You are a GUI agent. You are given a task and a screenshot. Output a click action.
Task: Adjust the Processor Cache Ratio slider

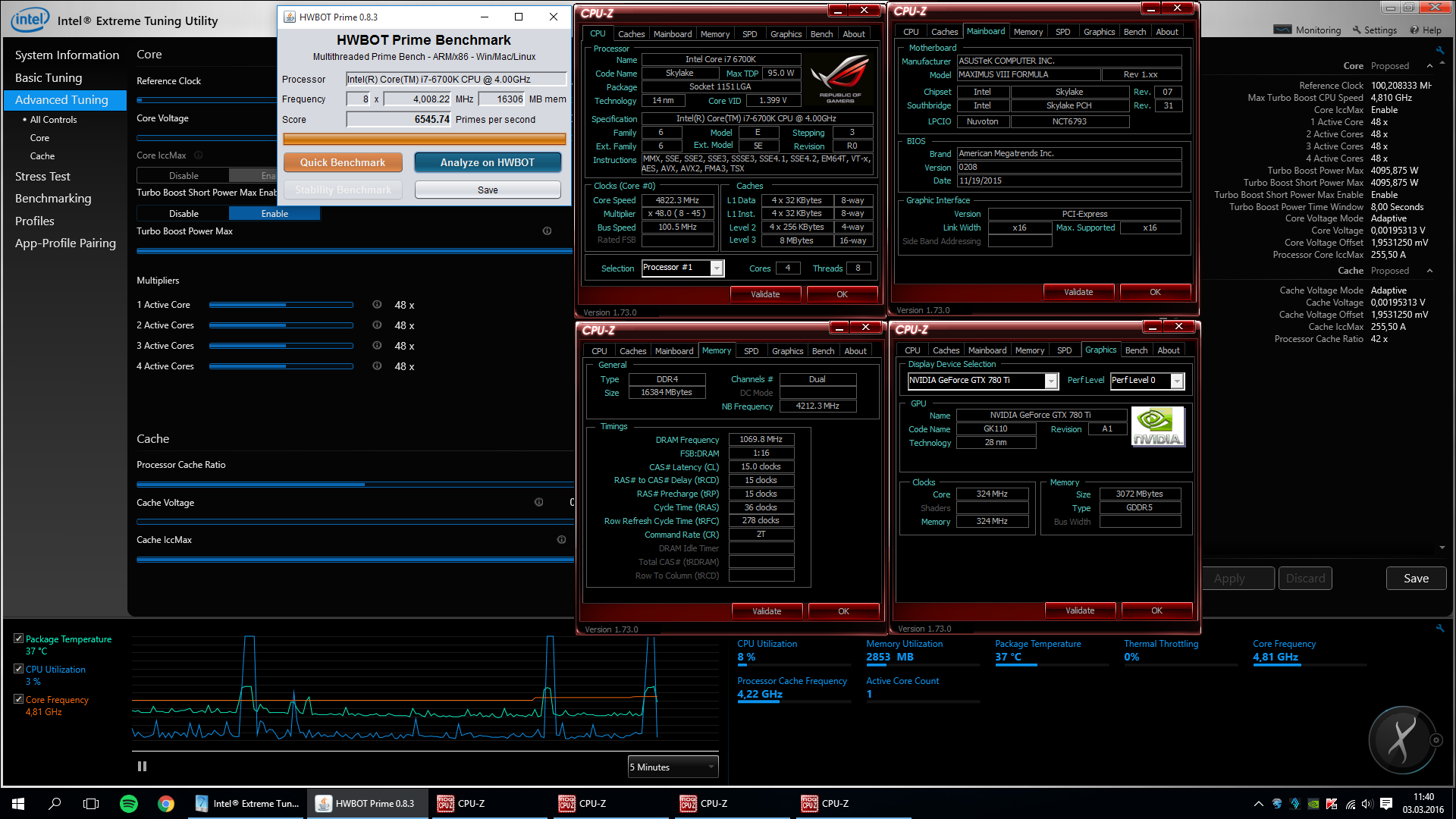354,484
